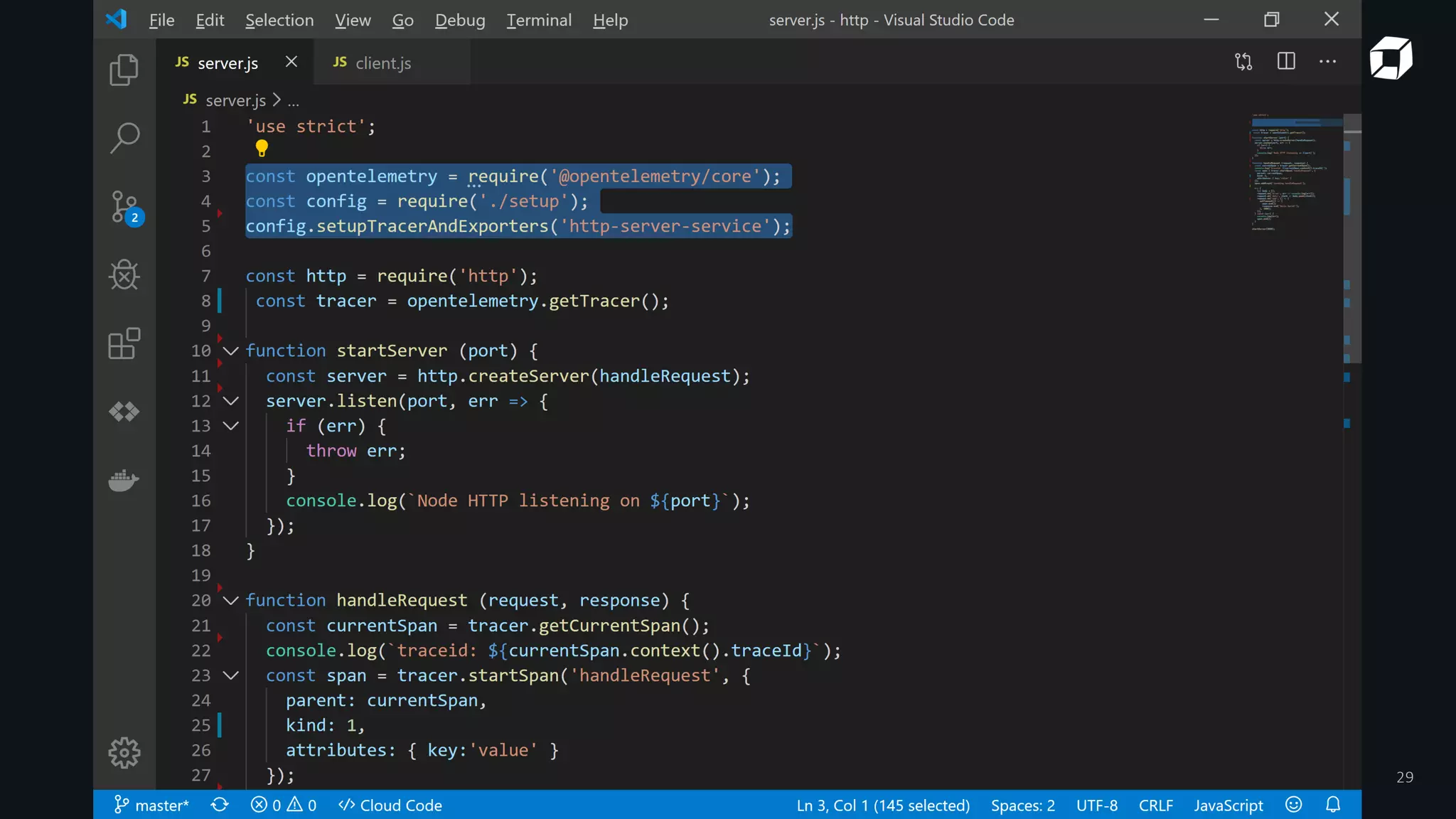
Task: Open the Explorer view in activity bar
Action: (124, 70)
